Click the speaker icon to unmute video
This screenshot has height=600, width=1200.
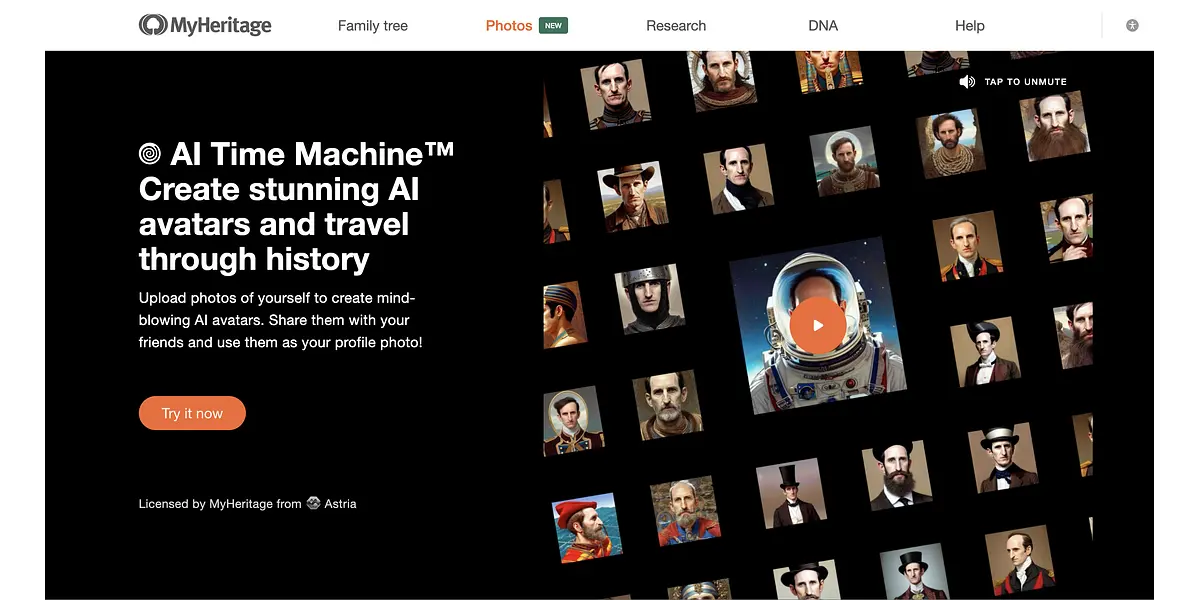click(x=967, y=82)
